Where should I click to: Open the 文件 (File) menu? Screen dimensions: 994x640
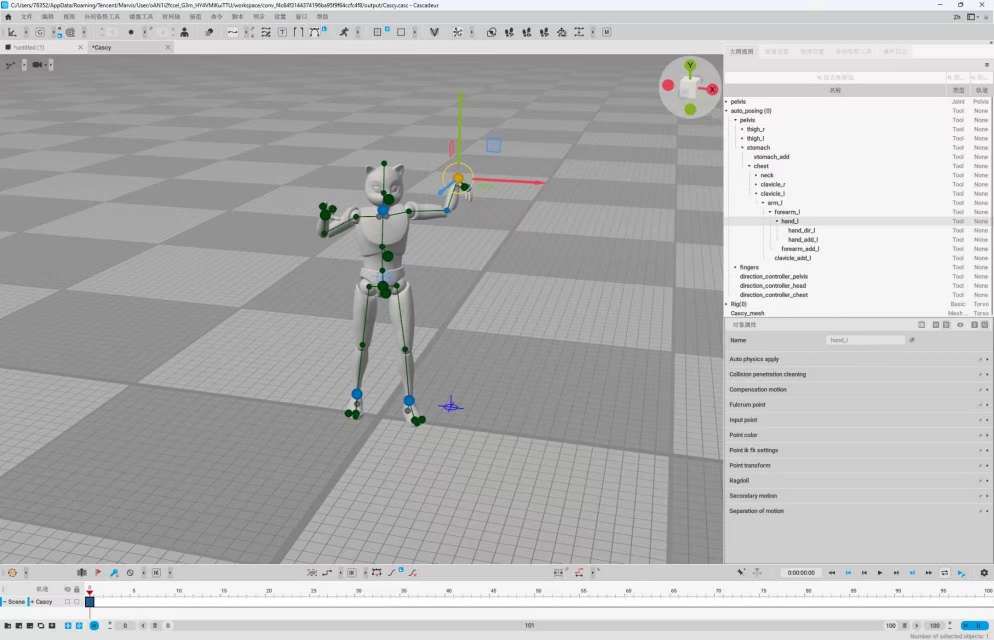(26, 17)
